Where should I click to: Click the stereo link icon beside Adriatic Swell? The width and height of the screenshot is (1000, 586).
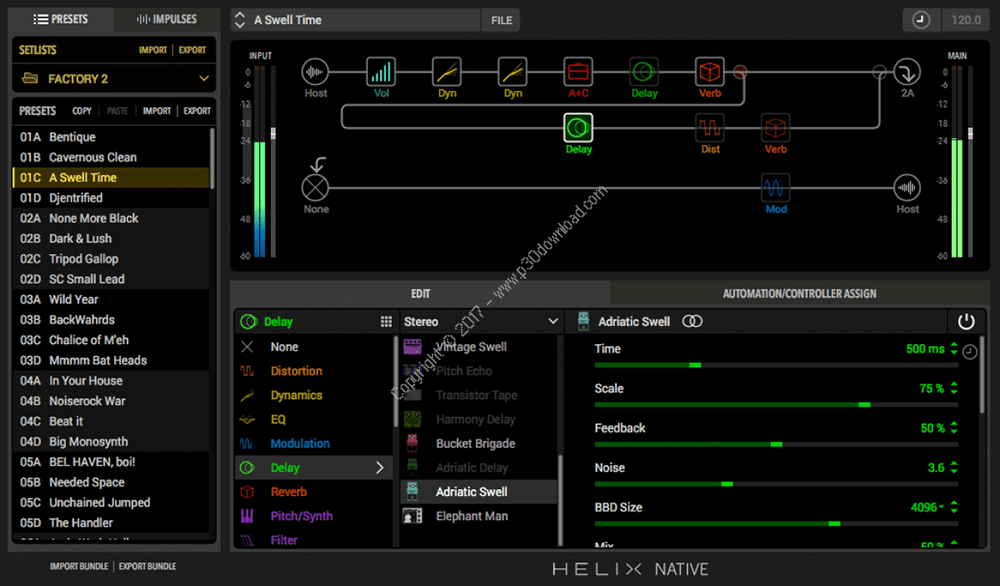(692, 322)
